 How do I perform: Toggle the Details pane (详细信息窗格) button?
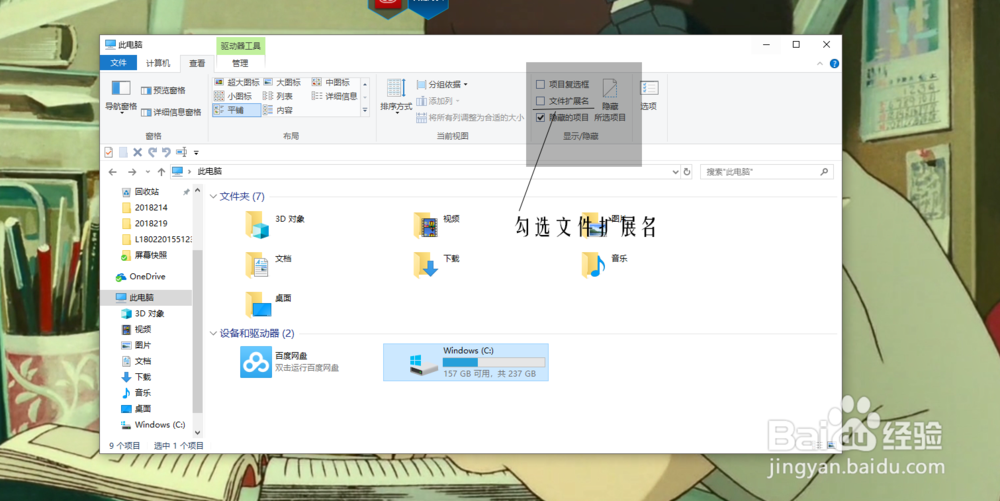pyautogui.click(x=171, y=112)
